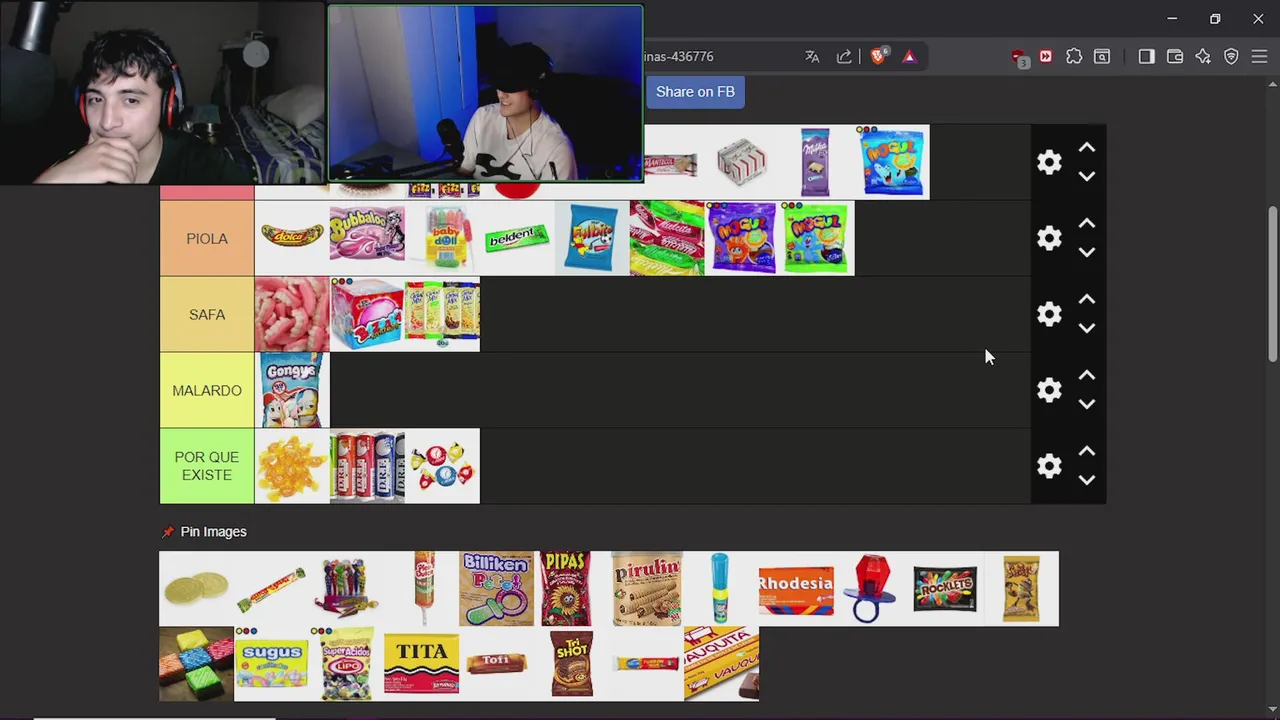Open settings gear for POR QUE EXISTE row

(1049, 466)
